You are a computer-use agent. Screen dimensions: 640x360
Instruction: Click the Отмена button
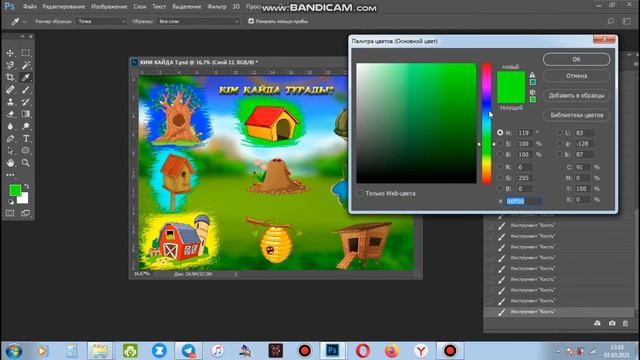576,76
